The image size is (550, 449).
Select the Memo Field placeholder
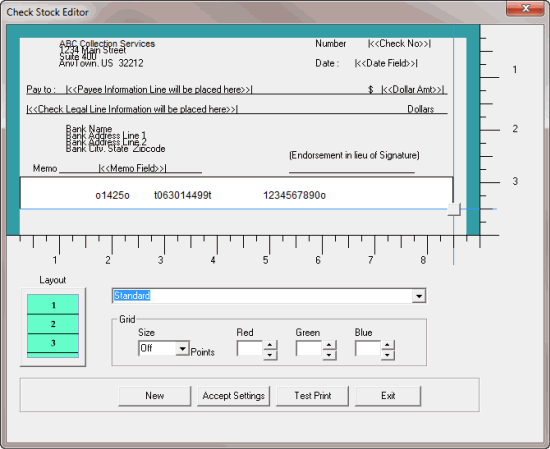click(x=133, y=168)
